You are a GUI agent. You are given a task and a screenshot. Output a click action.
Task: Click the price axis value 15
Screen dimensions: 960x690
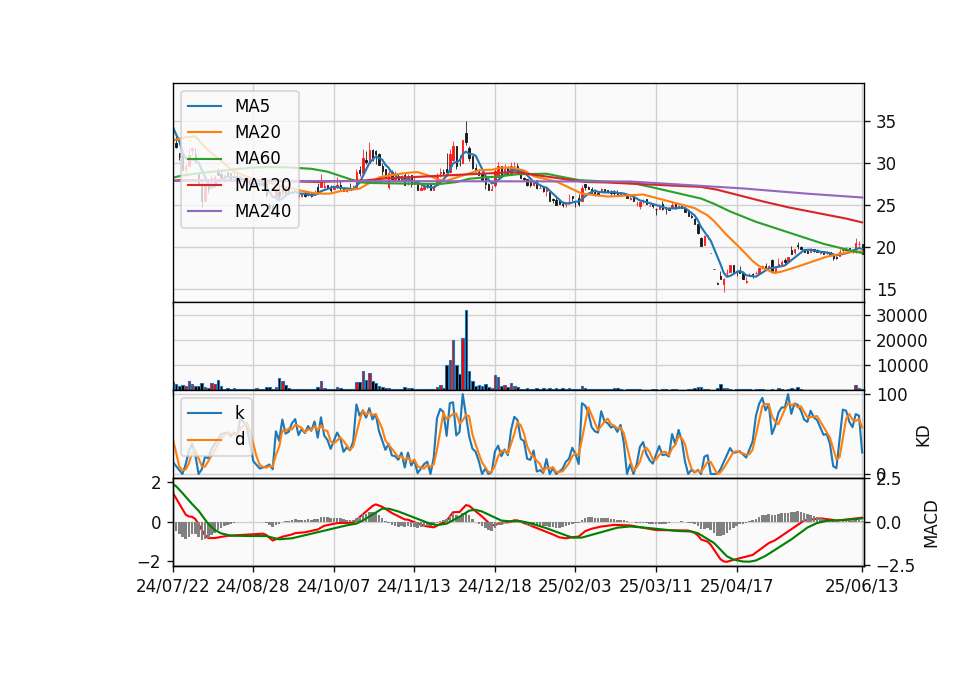[885, 290]
